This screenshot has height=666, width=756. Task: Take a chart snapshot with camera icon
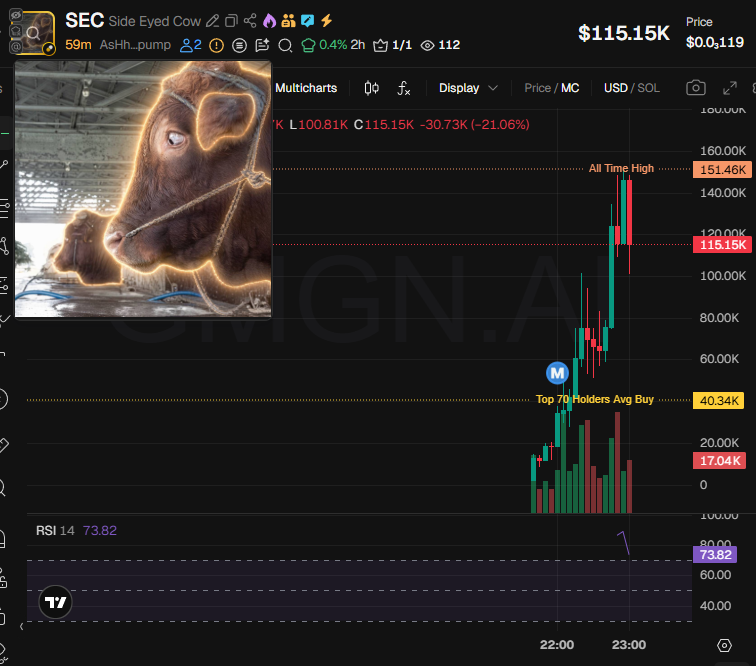pos(695,88)
